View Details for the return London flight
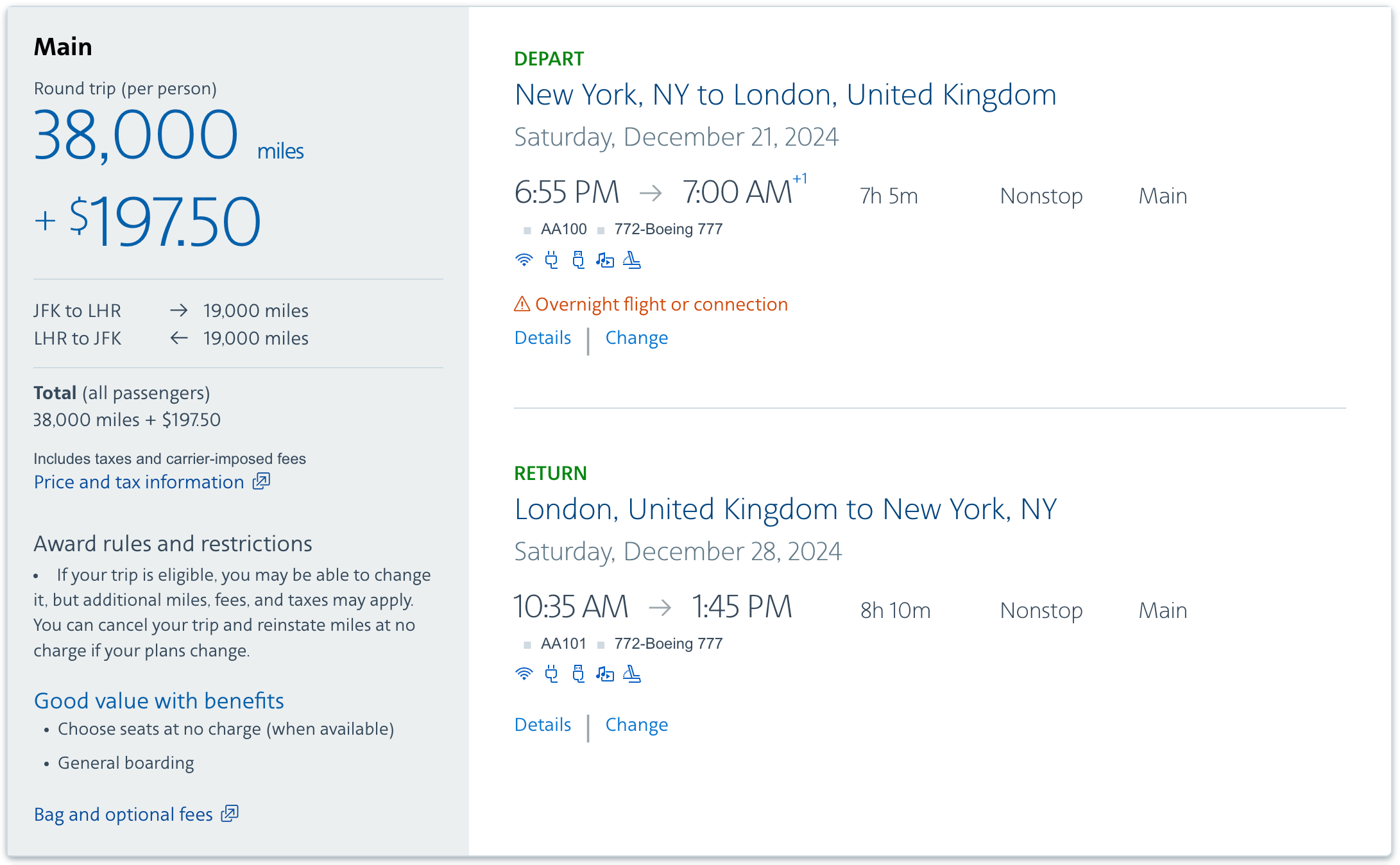This screenshot has width=1400, height=865. [543, 724]
